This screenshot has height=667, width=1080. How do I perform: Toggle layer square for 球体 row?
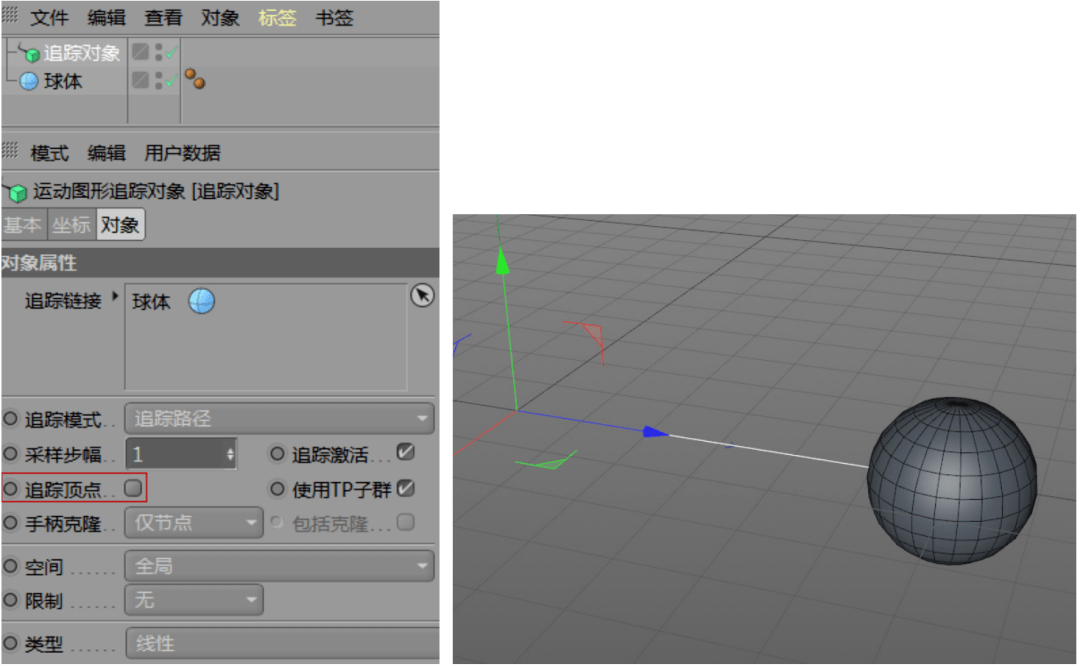pos(141,80)
